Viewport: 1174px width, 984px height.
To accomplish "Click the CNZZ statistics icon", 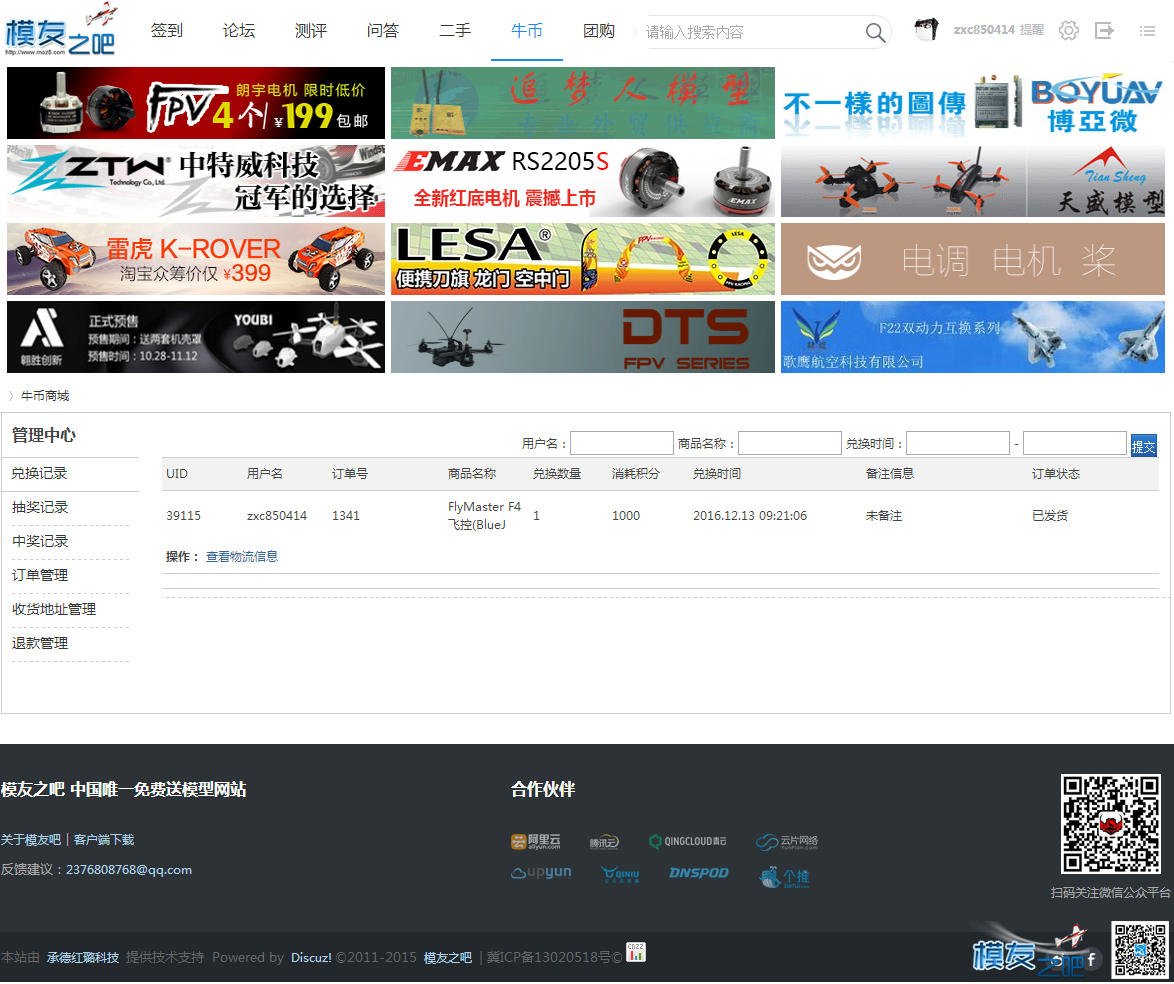I will [636, 952].
